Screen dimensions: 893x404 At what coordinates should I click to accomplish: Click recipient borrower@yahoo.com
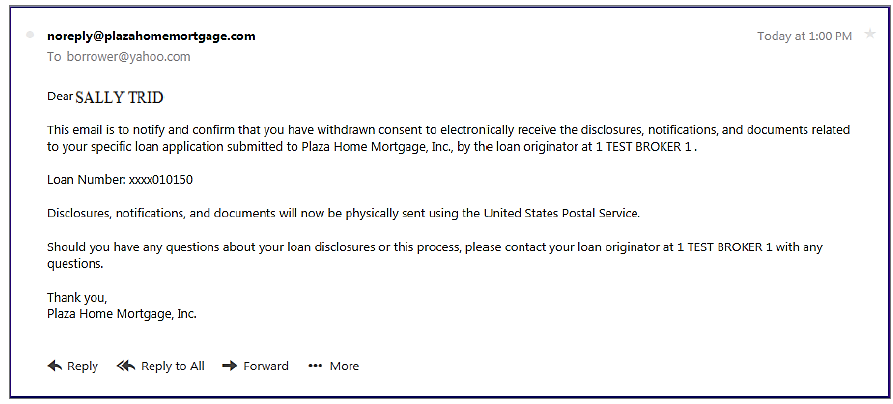129,56
